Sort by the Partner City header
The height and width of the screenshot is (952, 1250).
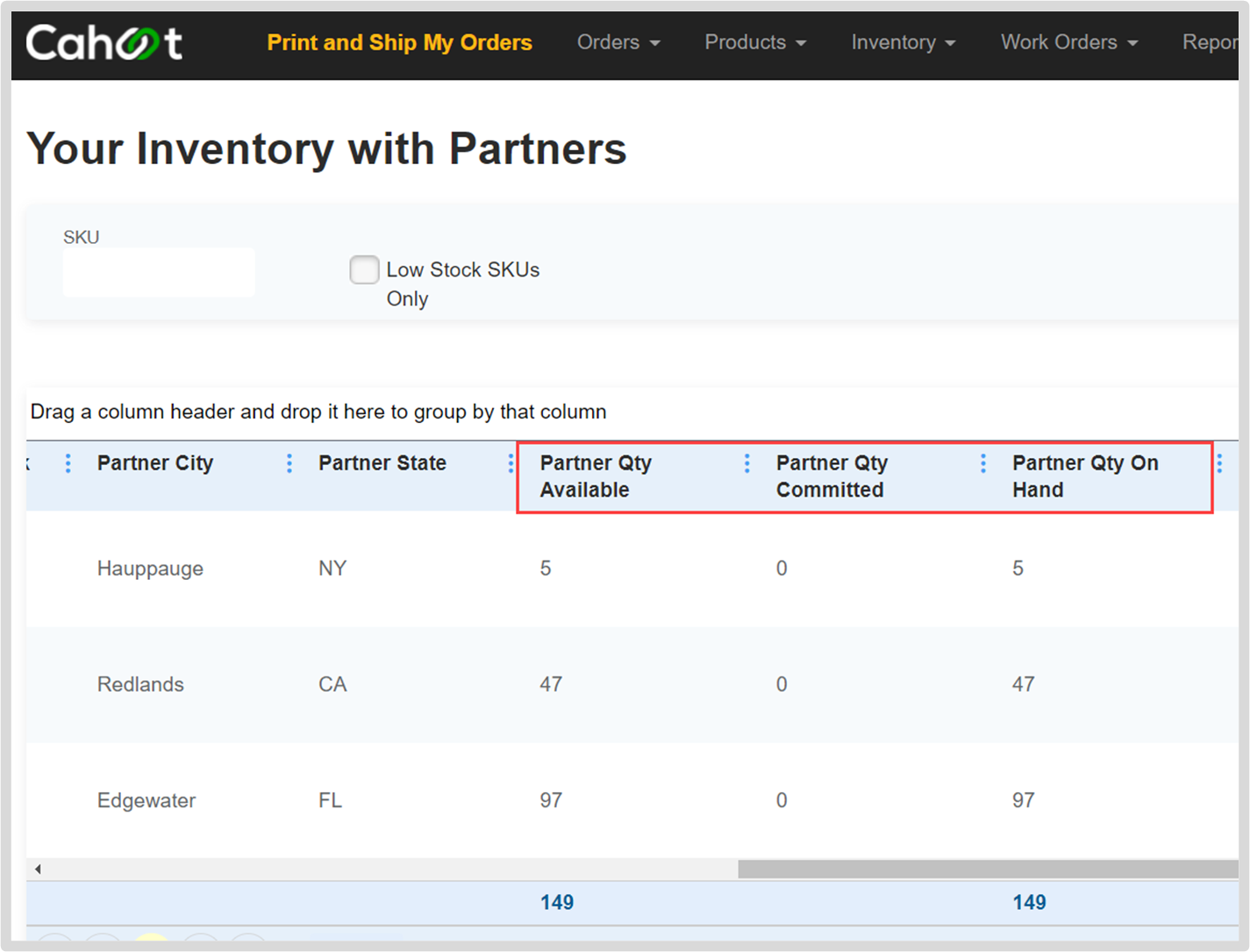[155, 463]
